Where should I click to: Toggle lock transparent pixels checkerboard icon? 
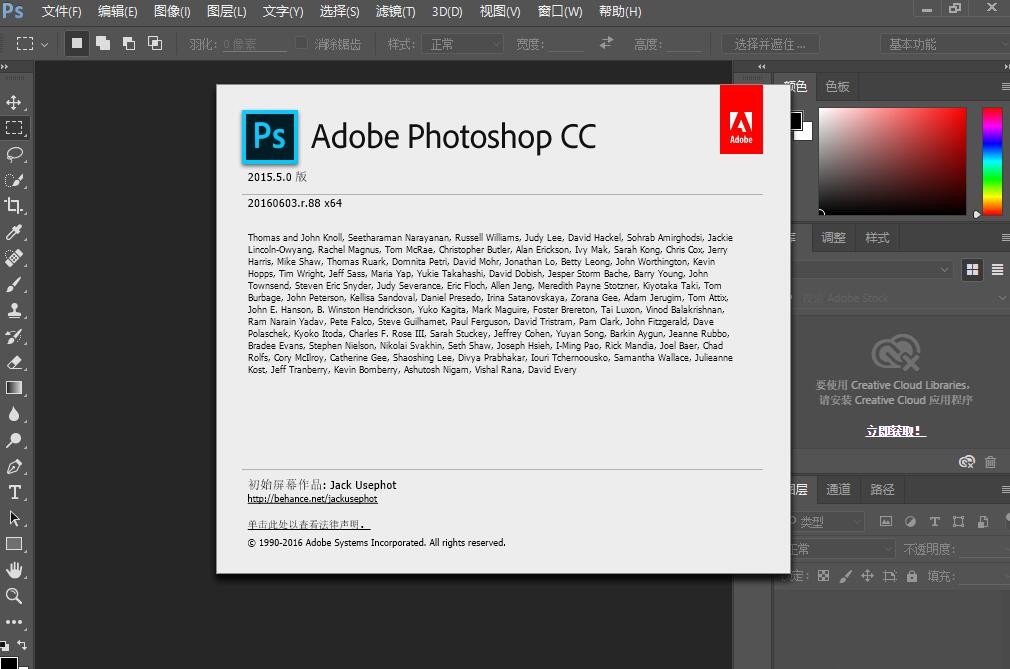point(823,576)
